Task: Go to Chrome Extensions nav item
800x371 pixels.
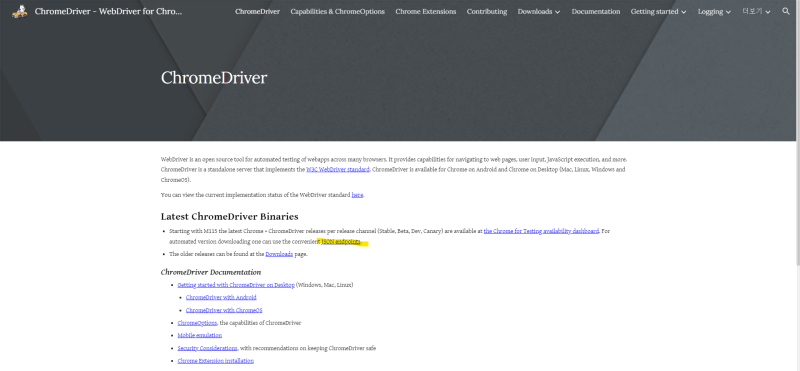Action: point(426,11)
